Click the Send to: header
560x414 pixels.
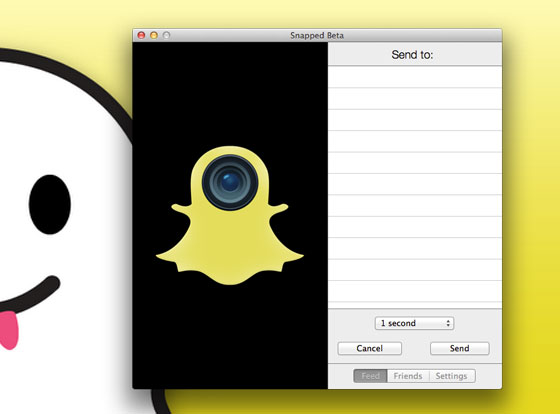(x=412, y=55)
